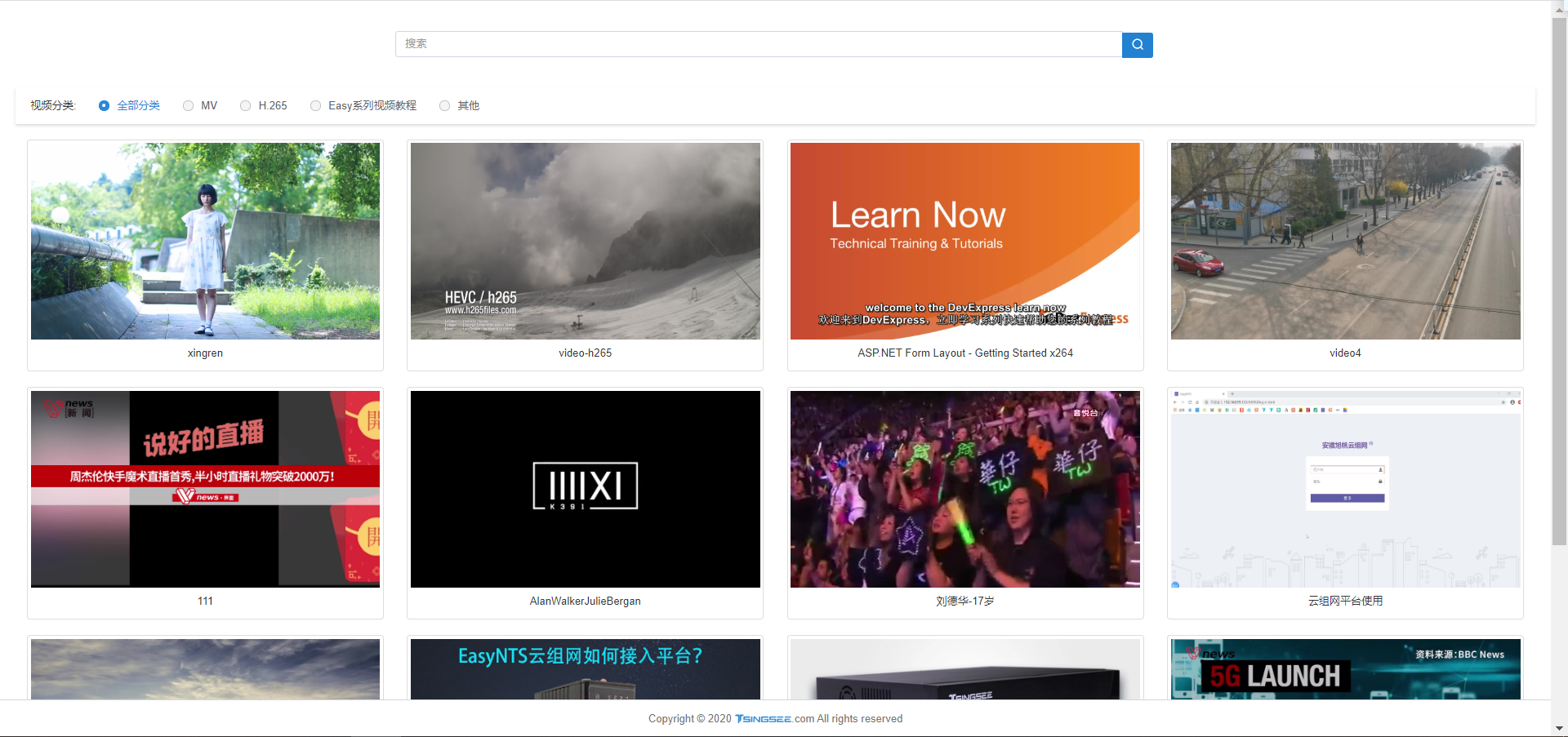This screenshot has height=737, width=1568.
Task: Open the TSINGSEE black hardware device thumbnail
Action: coord(965,668)
